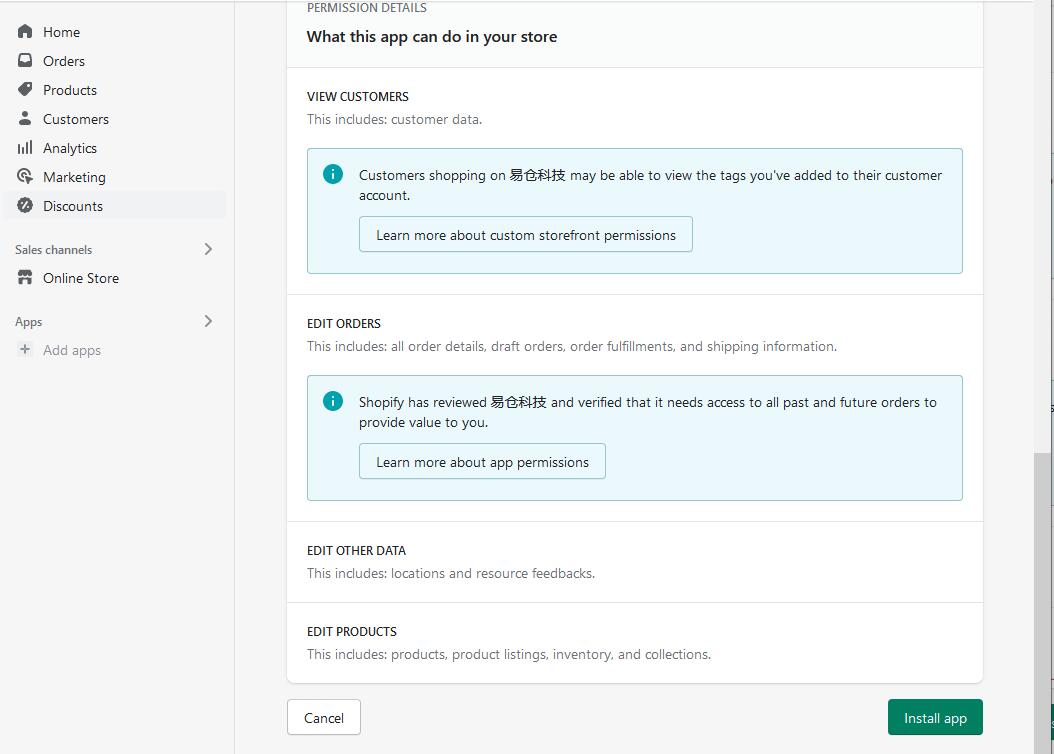Image resolution: width=1054 pixels, height=754 pixels.
Task: Click the VIEW CUSTOMERS heading
Action: pyautogui.click(x=358, y=96)
